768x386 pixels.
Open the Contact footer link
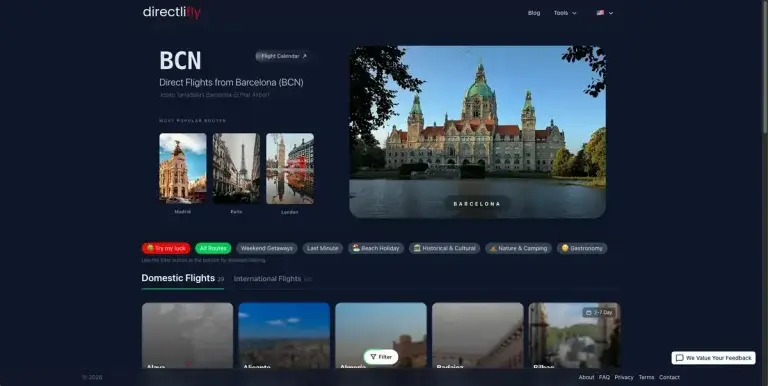tap(670, 377)
